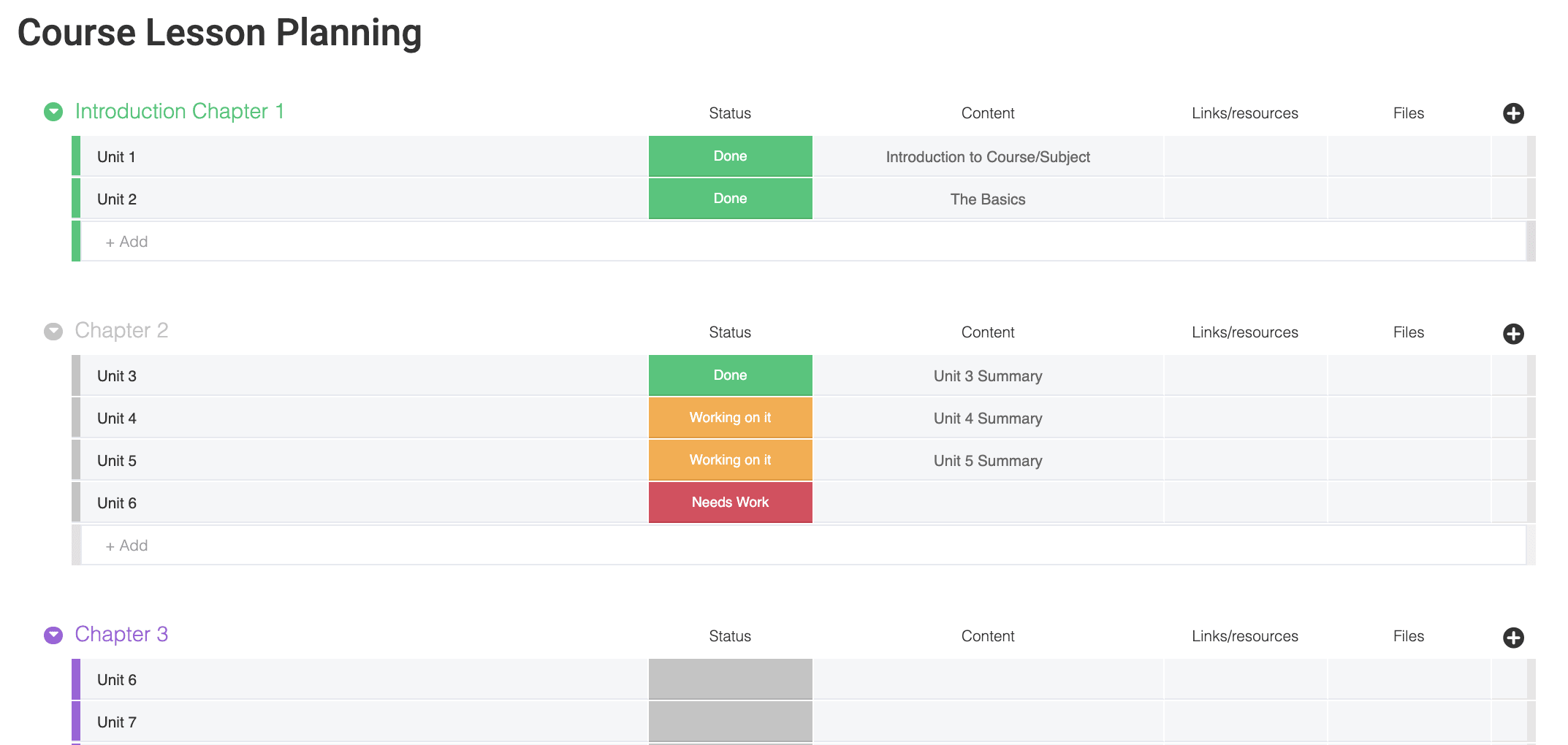Set status for Chapter 3 Unit 6
Image resolution: width=1568 pixels, height=745 pixels.
[x=731, y=679]
